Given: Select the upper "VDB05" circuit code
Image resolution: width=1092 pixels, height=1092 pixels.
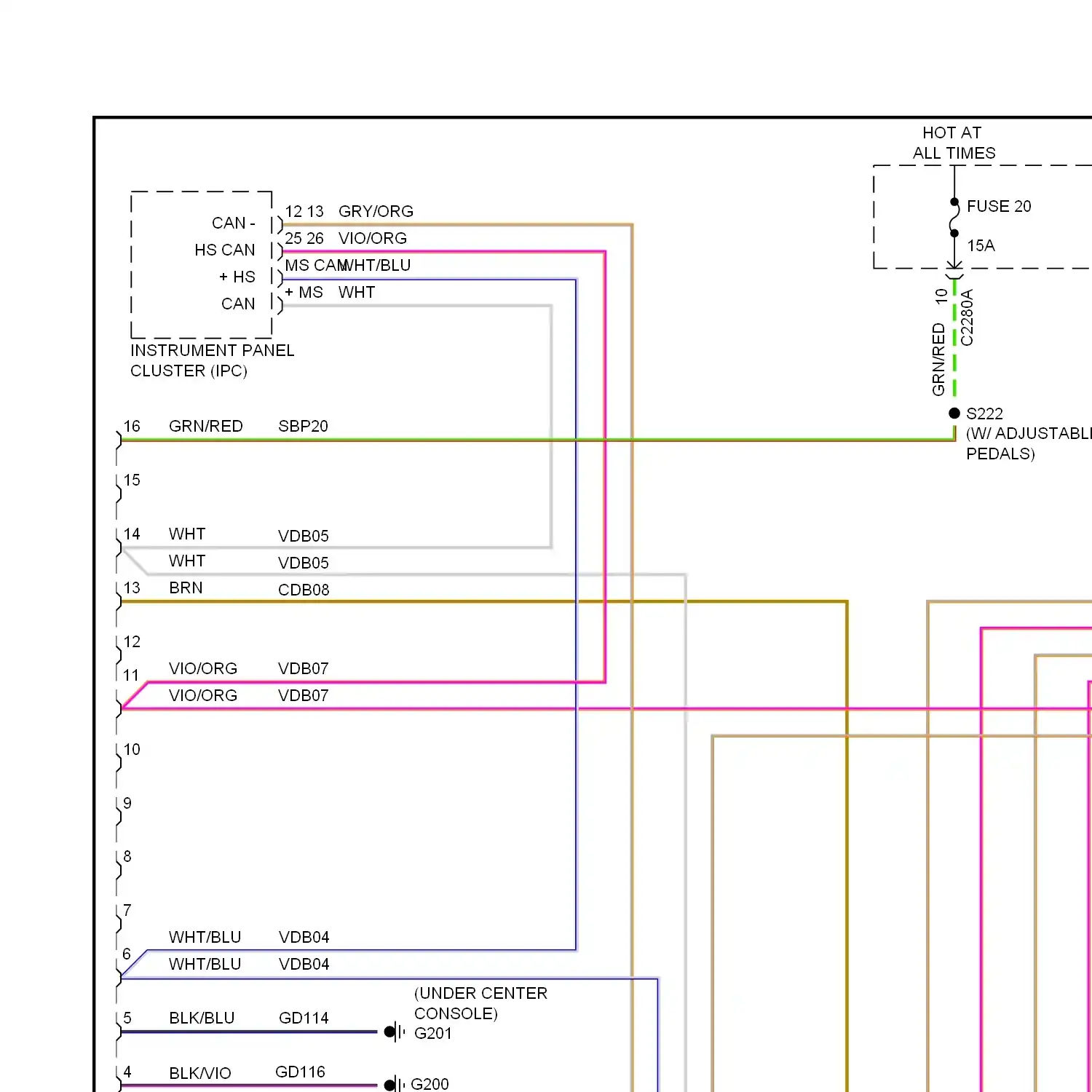Looking at the screenshot, I should (x=304, y=536).
